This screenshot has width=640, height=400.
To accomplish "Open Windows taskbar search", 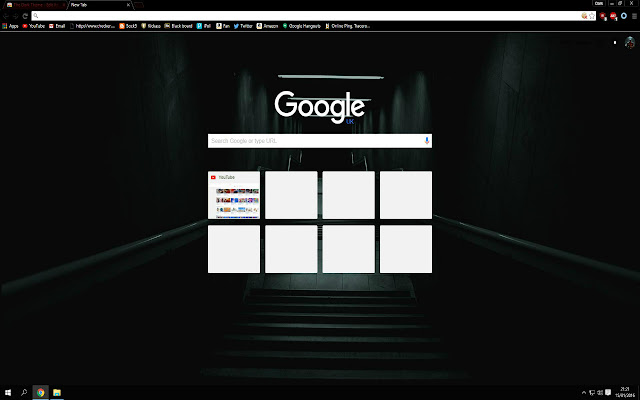I will (24, 392).
